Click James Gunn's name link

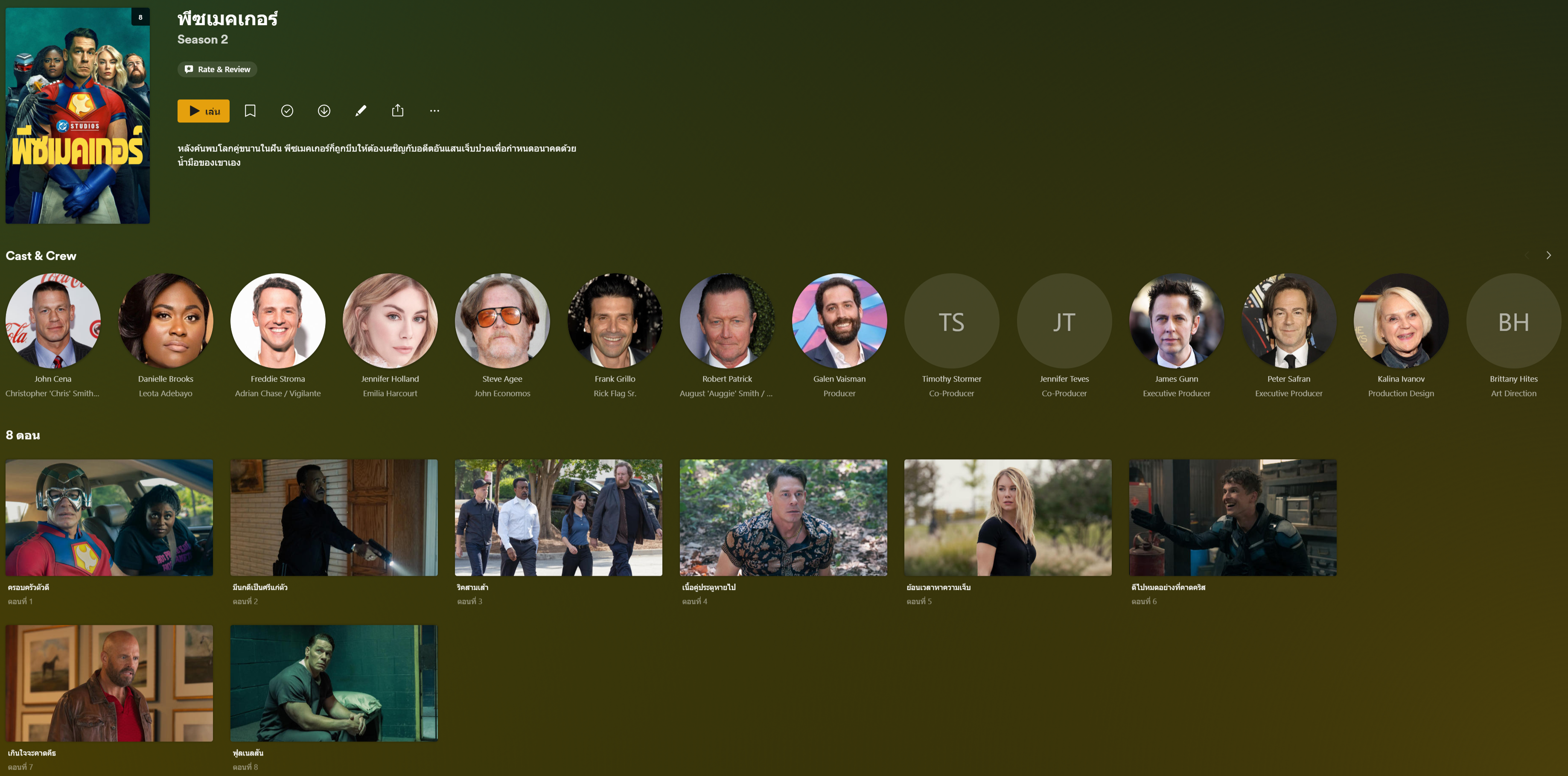(1176, 379)
